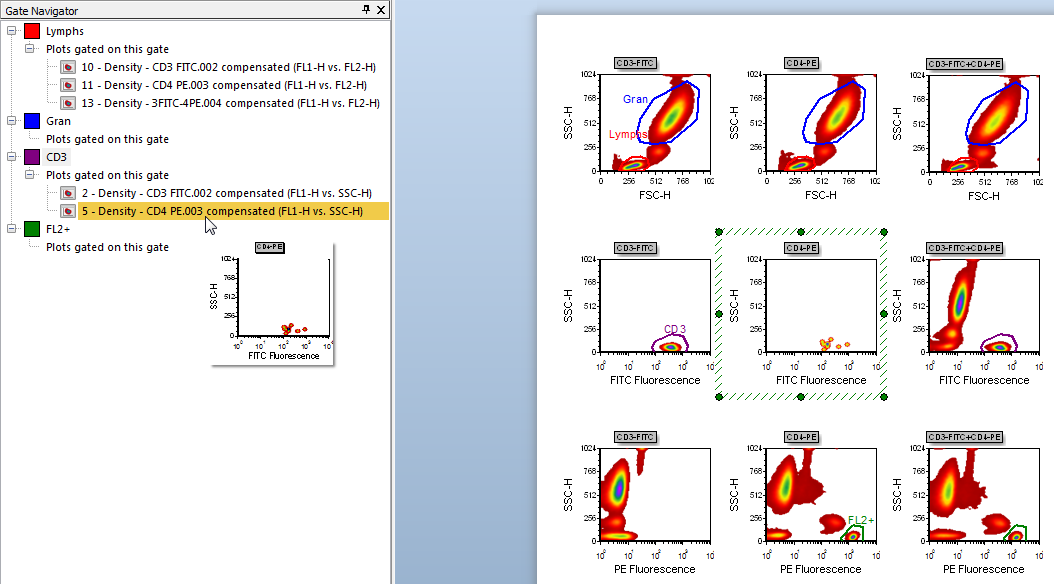Click density plot icon for plot 13
Viewport: 1054px width, 584px height.
(x=68, y=103)
